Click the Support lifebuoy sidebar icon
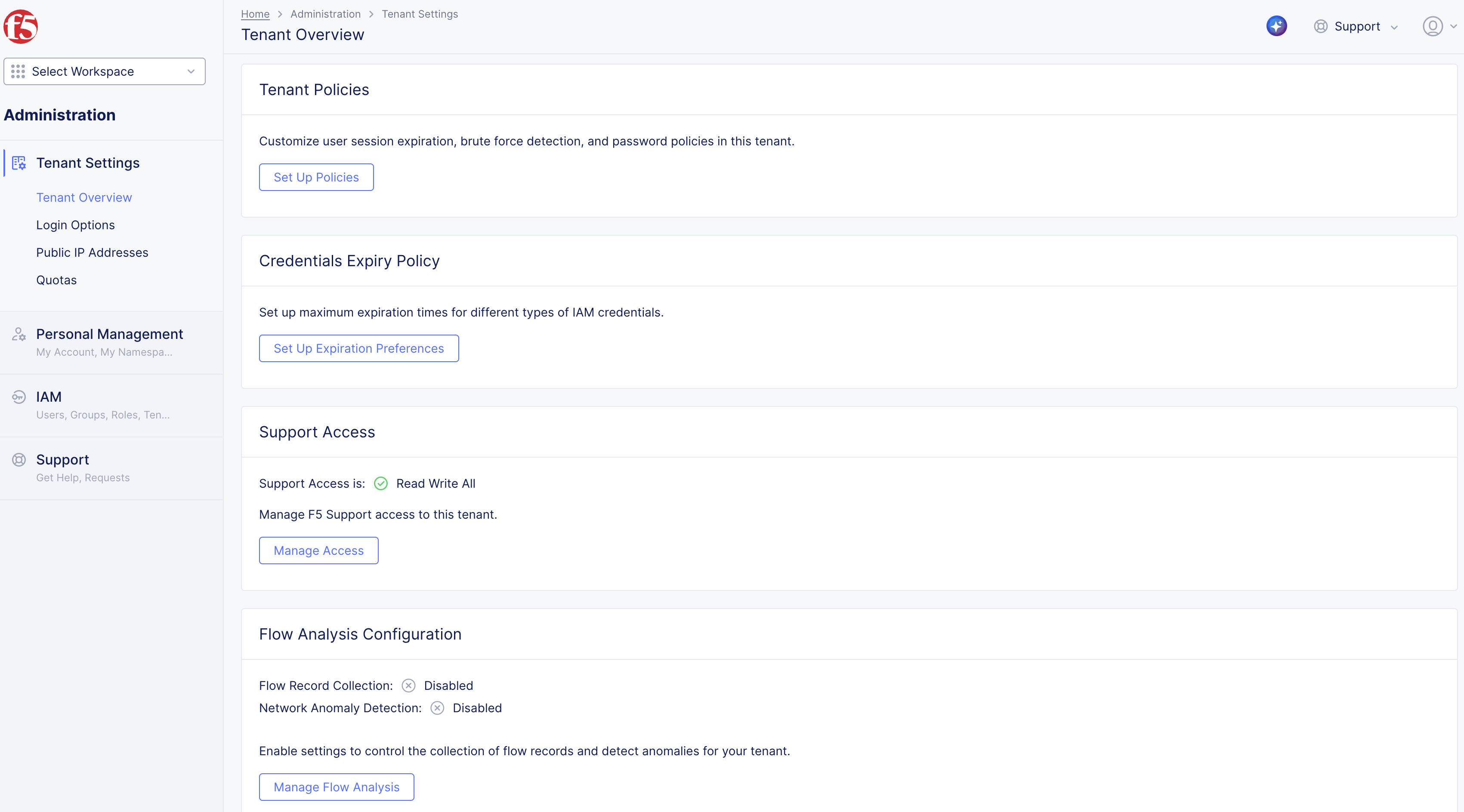The image size is (1464, 812). pos(19,459)
